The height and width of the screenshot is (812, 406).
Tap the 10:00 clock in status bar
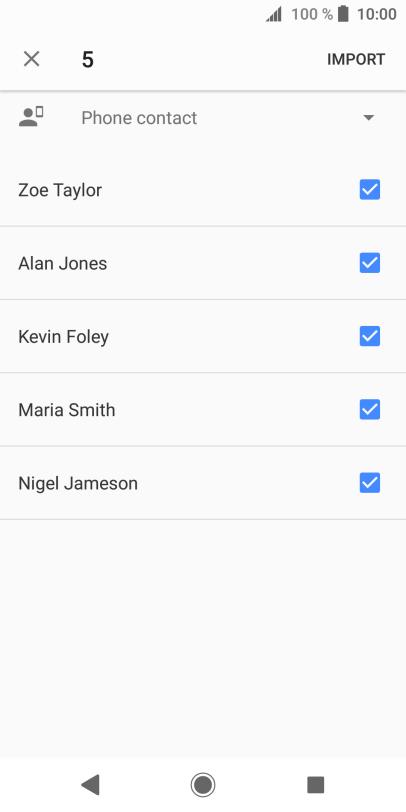pyautogui.click(x=376, y=14)
